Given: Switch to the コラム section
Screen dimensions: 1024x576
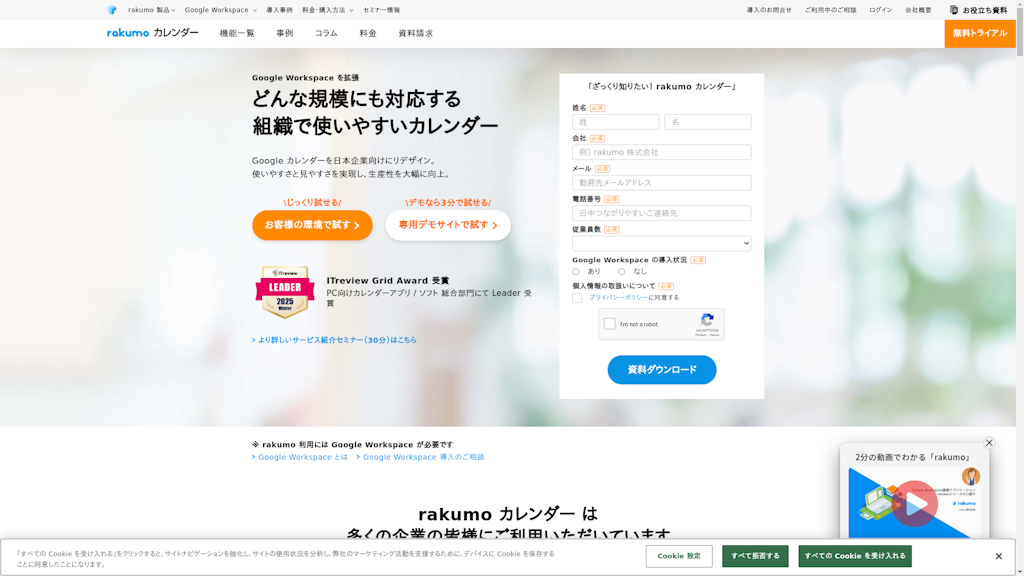Looking at the screenshot, I should click(x=324, y=32).
